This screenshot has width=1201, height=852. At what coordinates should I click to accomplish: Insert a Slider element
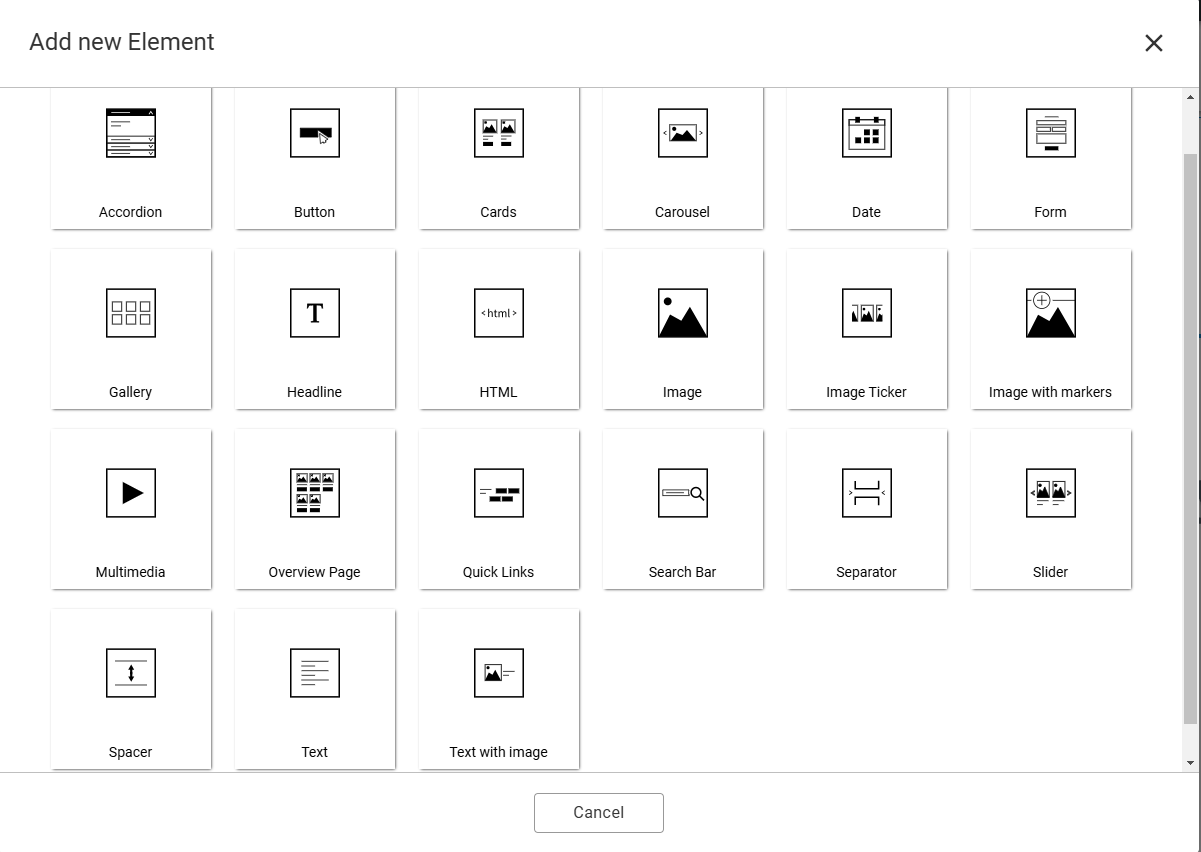(1051, 509)
